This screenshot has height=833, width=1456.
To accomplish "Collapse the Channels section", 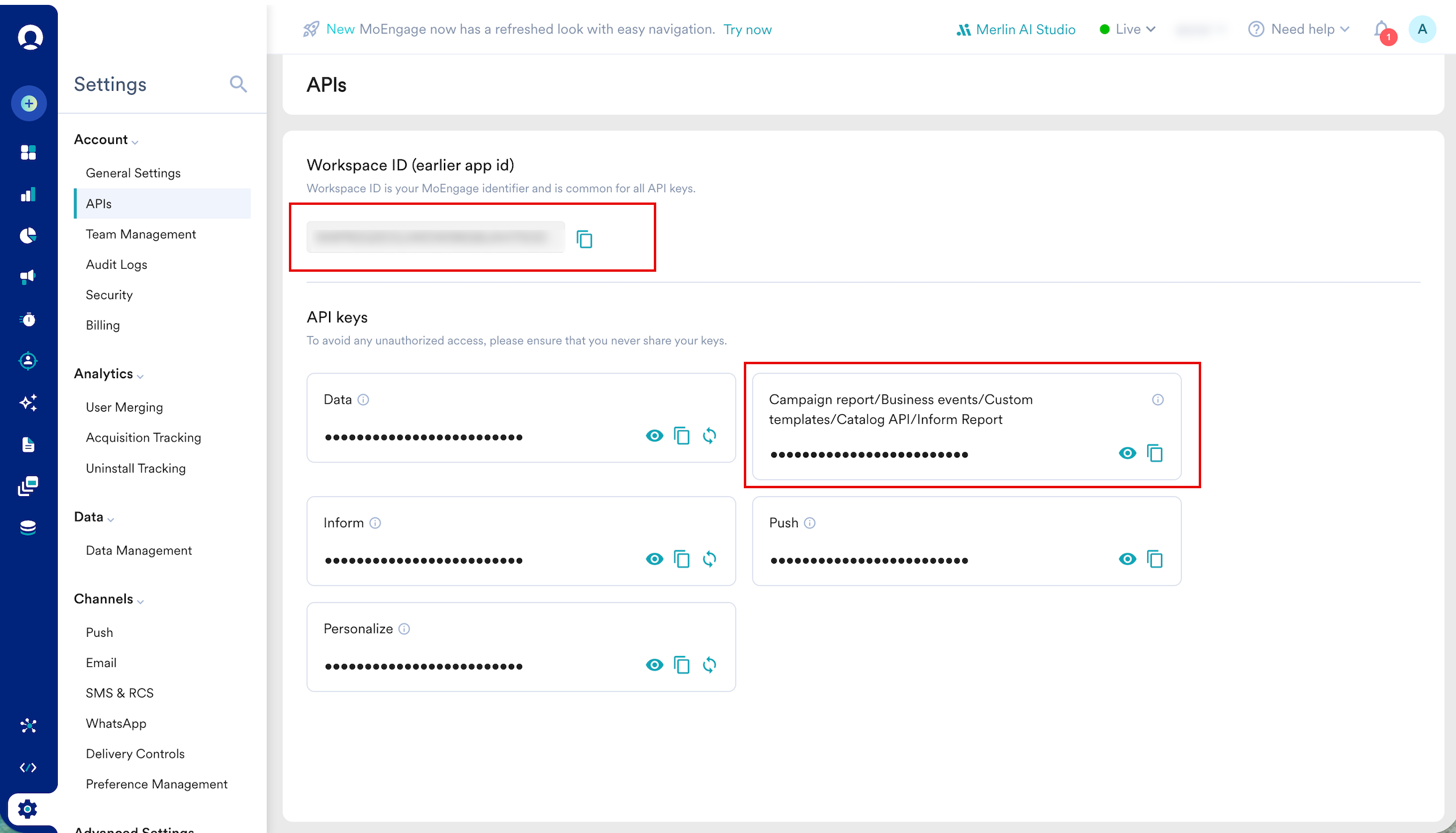I will click(x=109, y=599).
